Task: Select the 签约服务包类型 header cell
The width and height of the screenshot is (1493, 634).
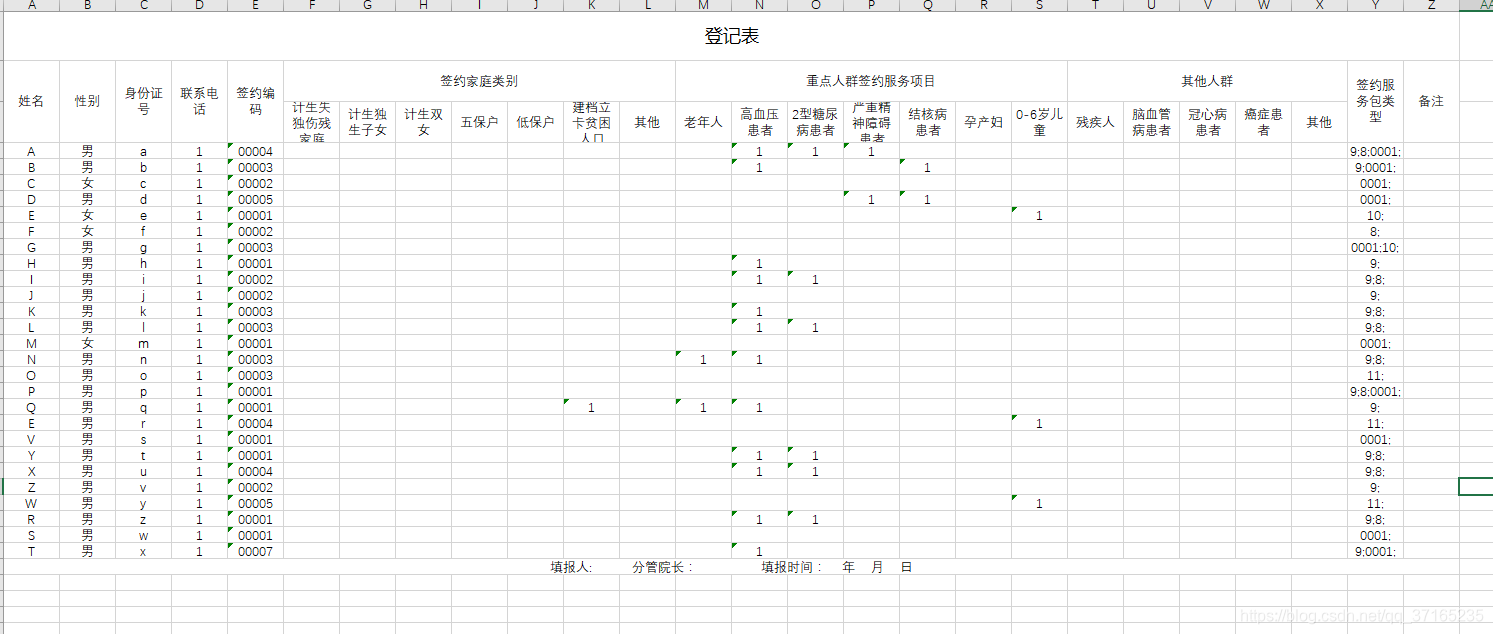Action: (1375, 101)
